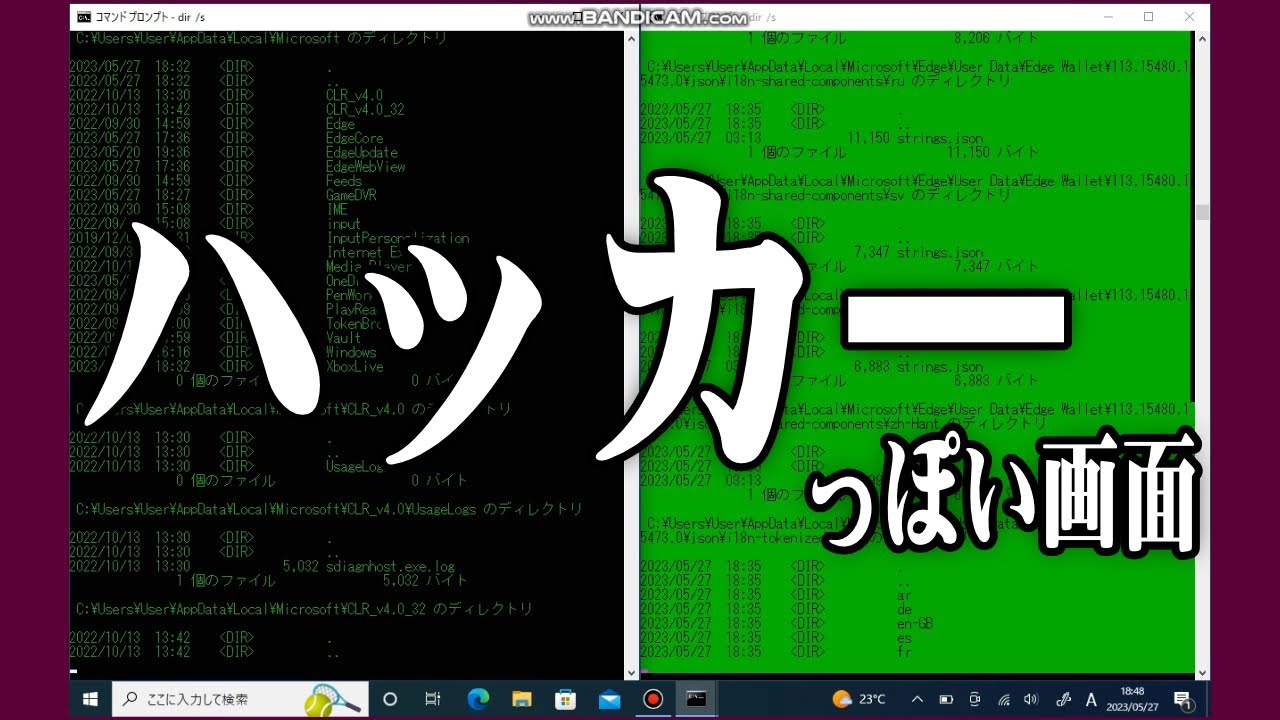This screenshot has width=1280, height=720.
Task: Click the red Bandicam record icon
Action: pyautogui.click(x=653, y=699)
